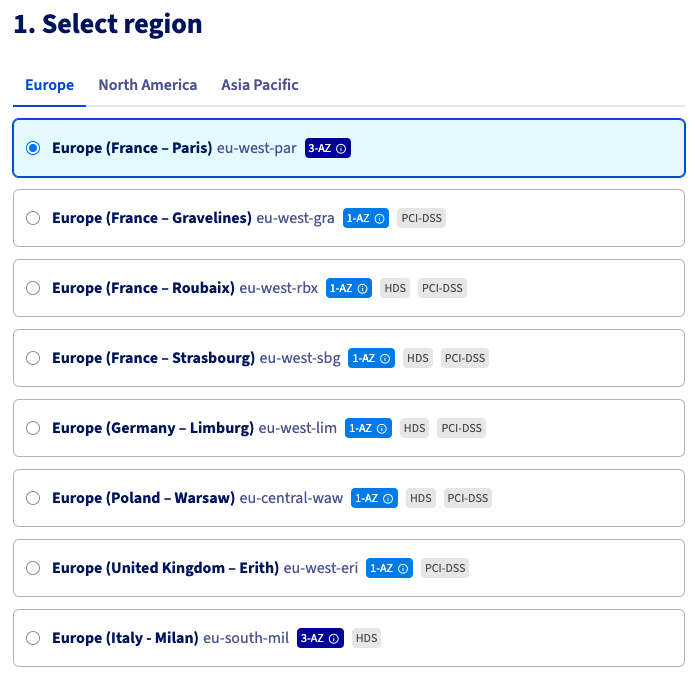Click the HDS tag on Milan row

pos(367,639)
